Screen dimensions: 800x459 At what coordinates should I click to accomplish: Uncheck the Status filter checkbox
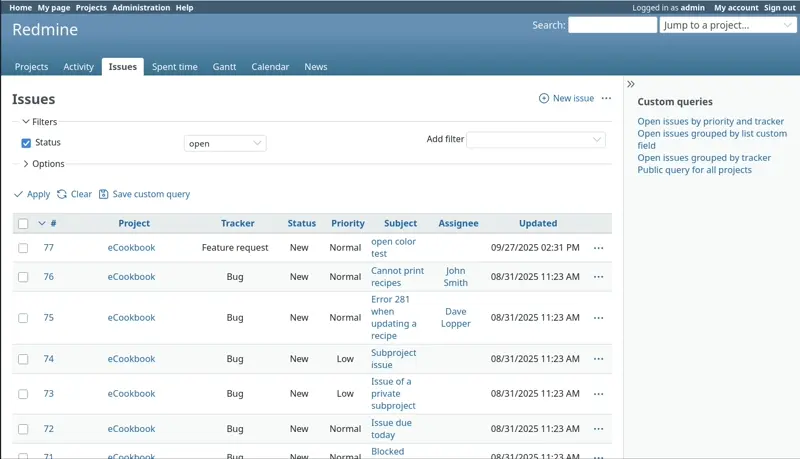coord(26,144)
